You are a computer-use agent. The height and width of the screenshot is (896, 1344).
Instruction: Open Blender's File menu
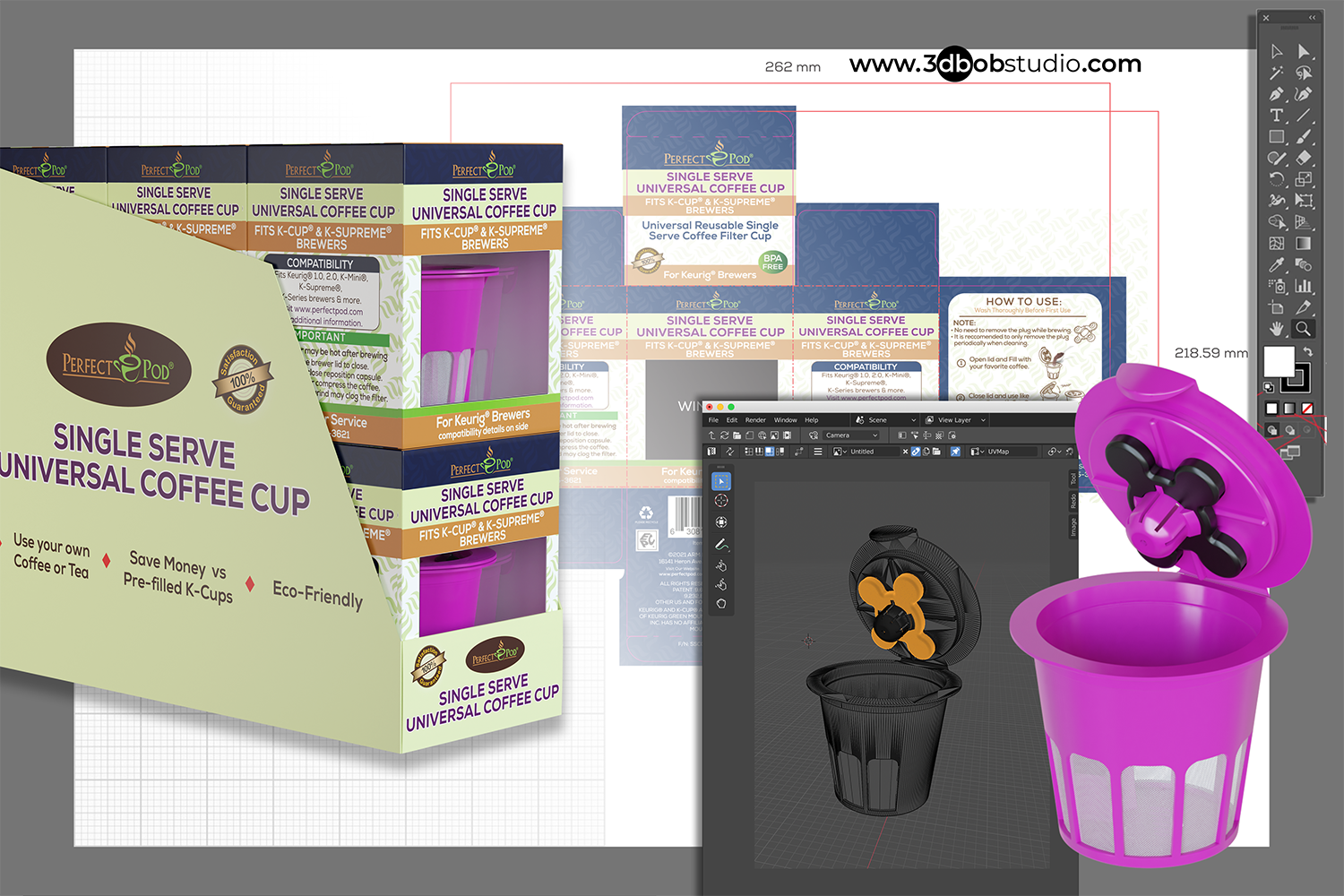(713, 420)
